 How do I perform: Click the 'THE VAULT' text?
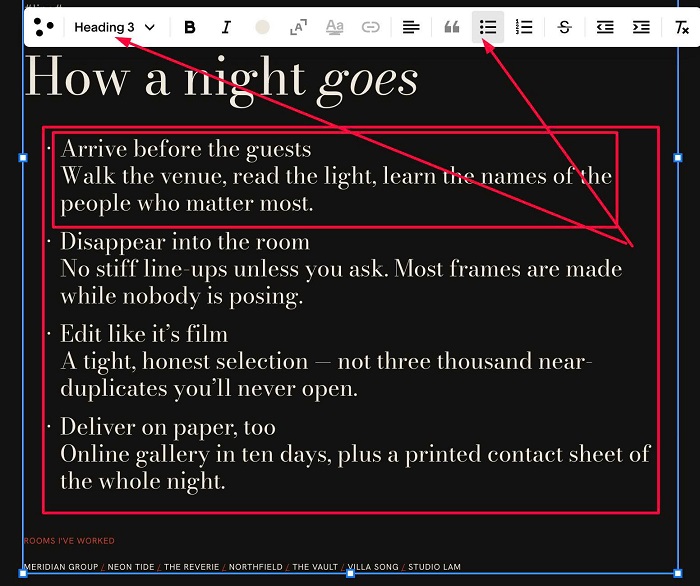315,567
